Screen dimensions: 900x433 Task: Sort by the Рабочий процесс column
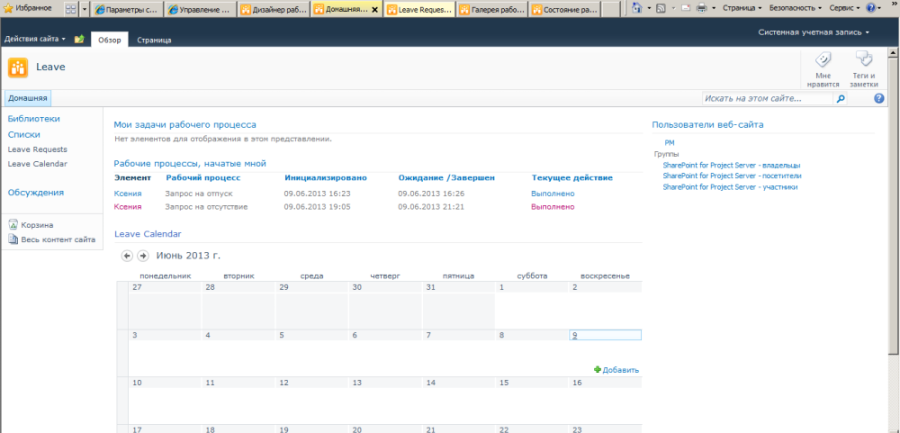click(203, 178)
